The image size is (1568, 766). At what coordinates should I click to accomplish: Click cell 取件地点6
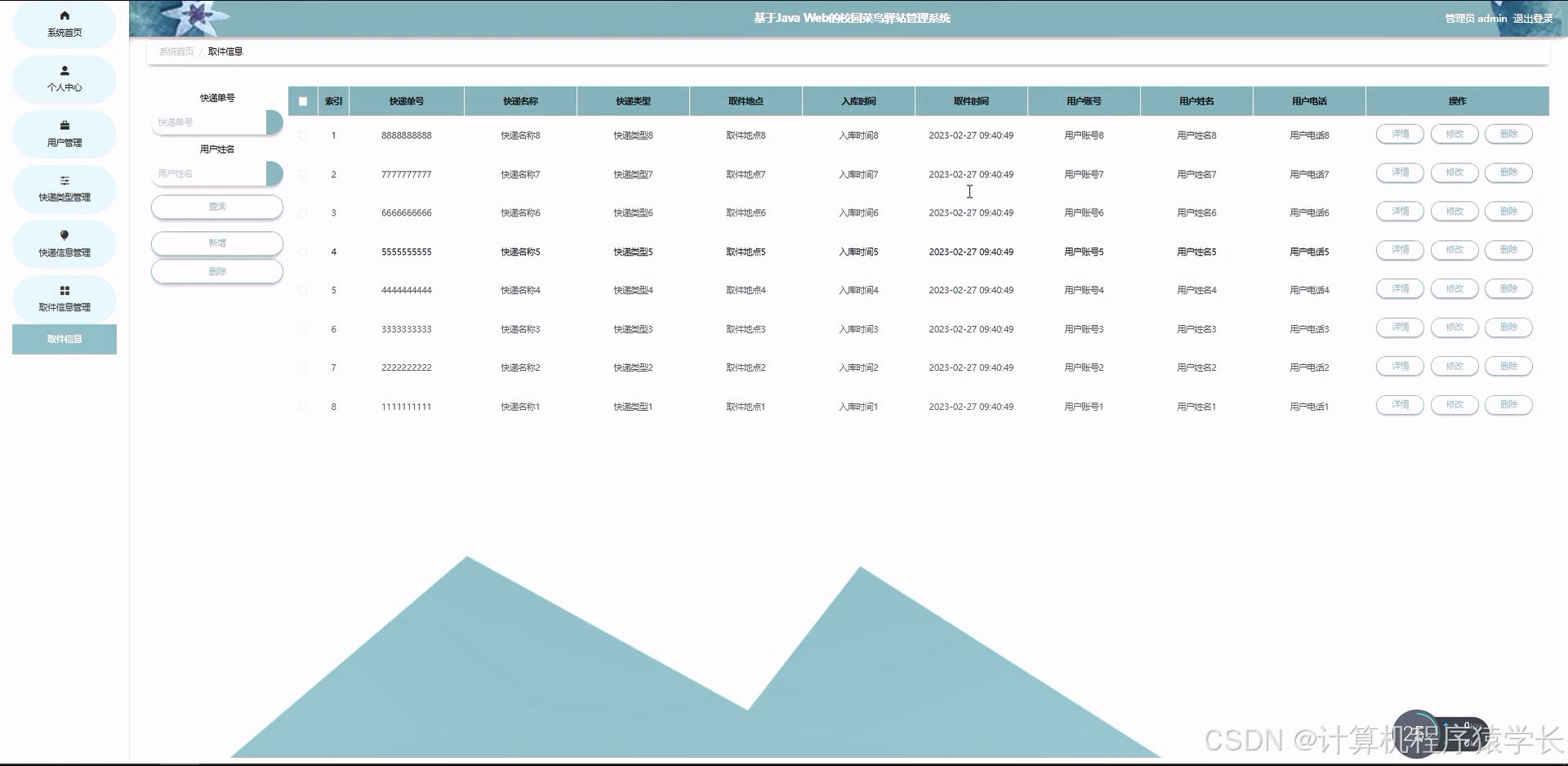pos(746,213)
